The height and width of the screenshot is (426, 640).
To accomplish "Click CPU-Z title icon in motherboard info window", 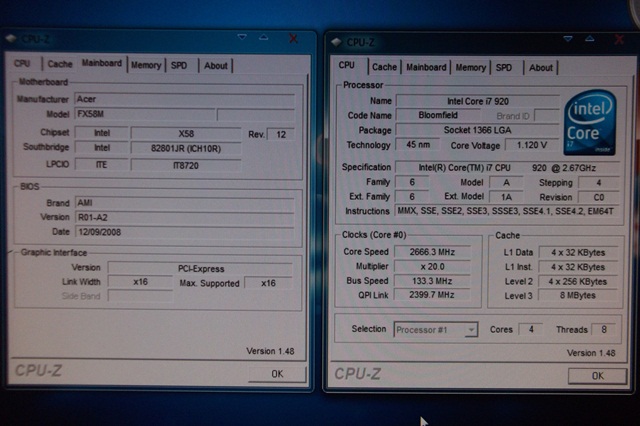I will pos(11,38).
